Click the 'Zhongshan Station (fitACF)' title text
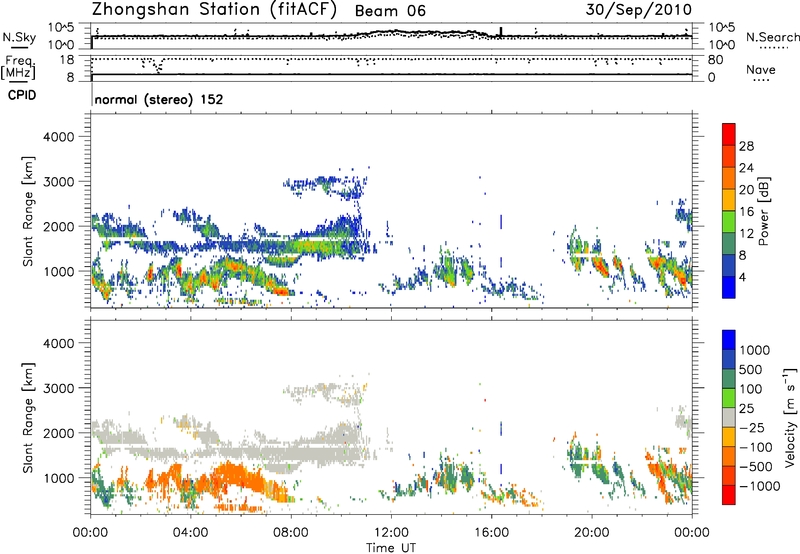Image resolution: width=800 pixels, height=554 pixels. tap(214, 10)
